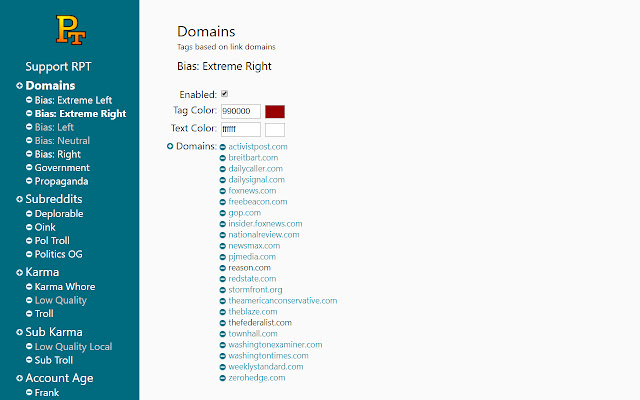Open Bias: Right tag settings

click(x=58, y=154)
